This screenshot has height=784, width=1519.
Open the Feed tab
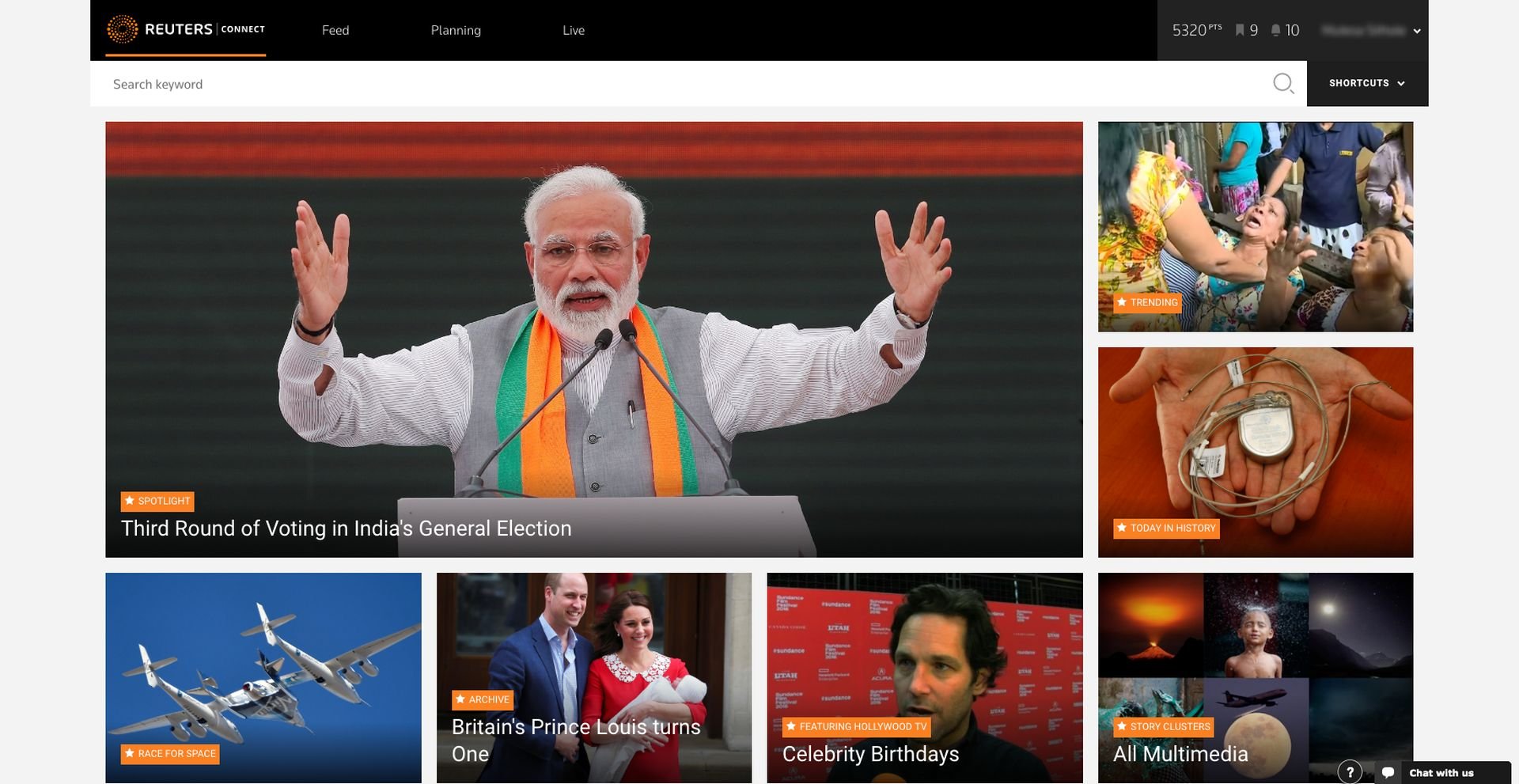coord(335,30)
